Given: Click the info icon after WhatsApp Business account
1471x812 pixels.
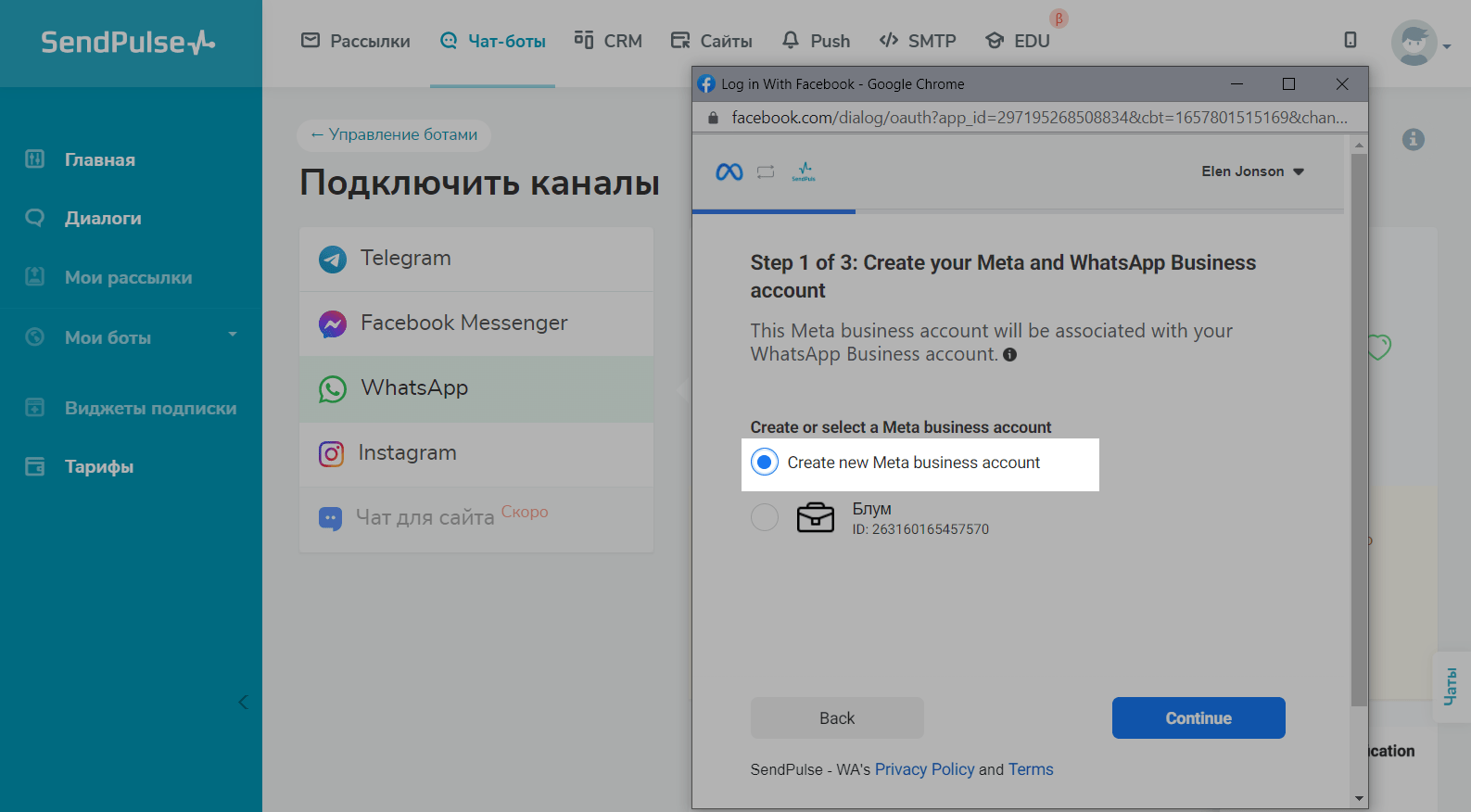Looking at the screenshot, I should [x=1010, y=354].
